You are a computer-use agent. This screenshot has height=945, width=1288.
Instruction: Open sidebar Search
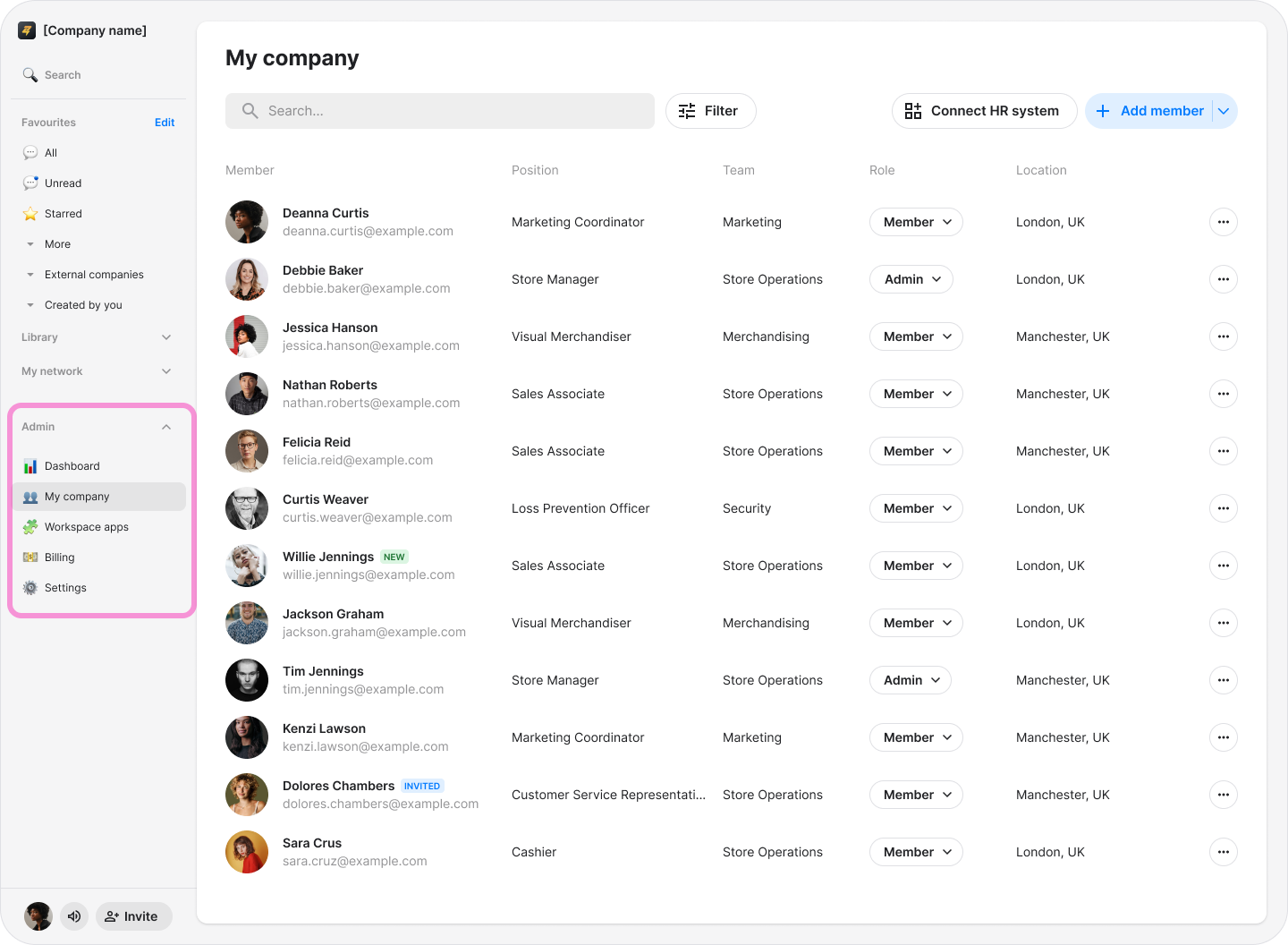(52, 75)
